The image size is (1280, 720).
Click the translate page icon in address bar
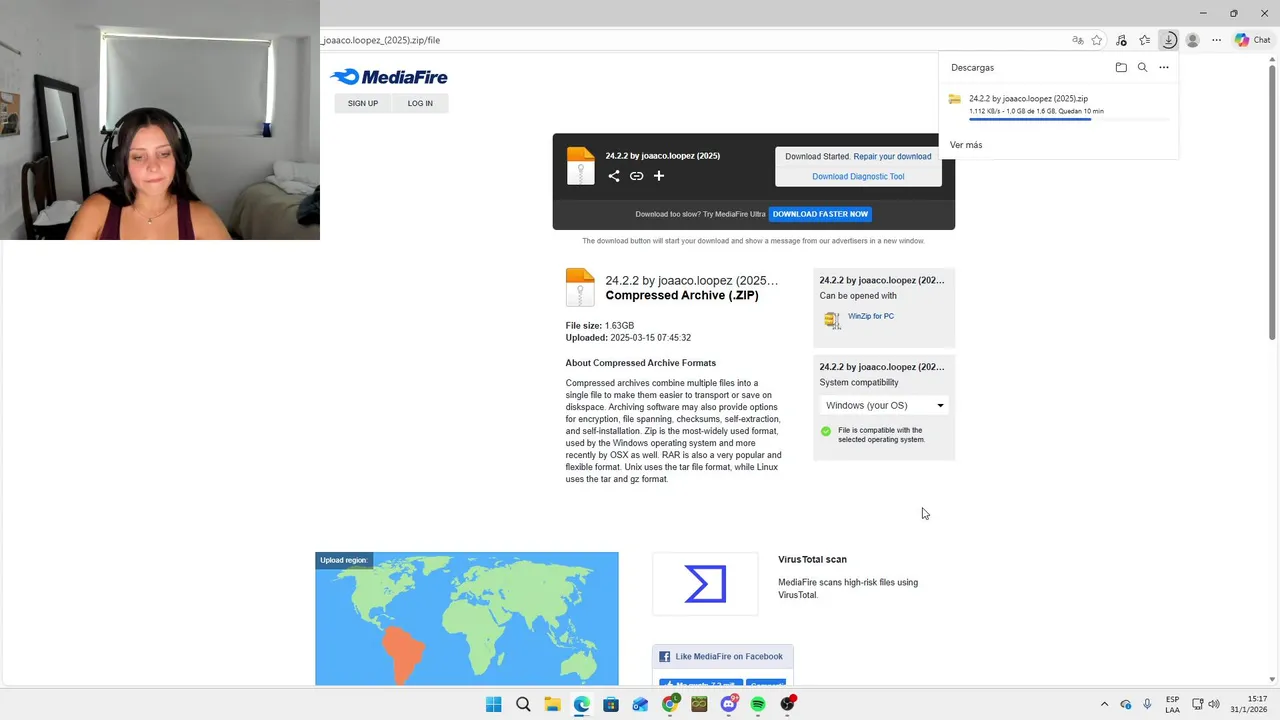(1077, 40)
